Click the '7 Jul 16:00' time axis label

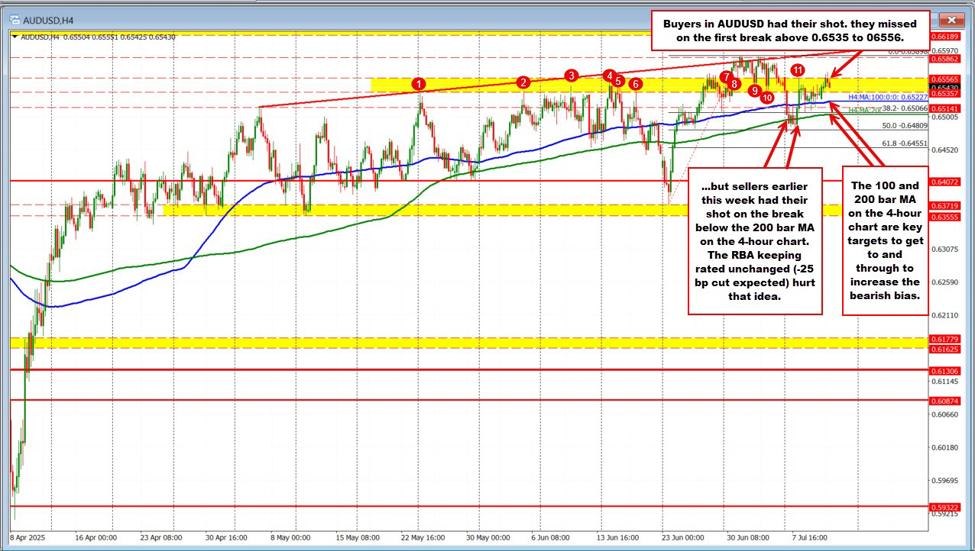point(810,537)
